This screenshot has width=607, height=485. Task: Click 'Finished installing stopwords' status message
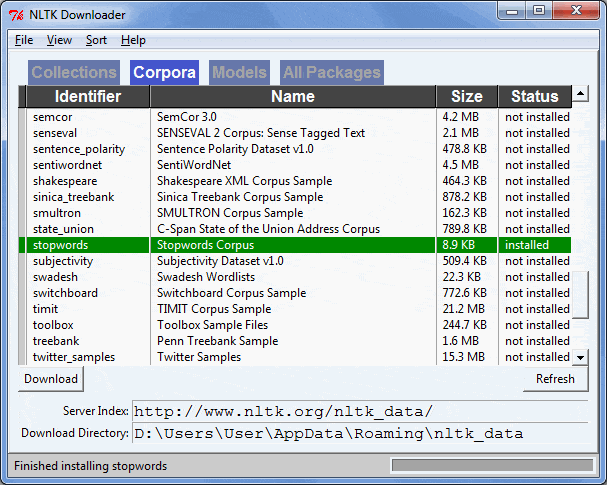coord(91,466)
